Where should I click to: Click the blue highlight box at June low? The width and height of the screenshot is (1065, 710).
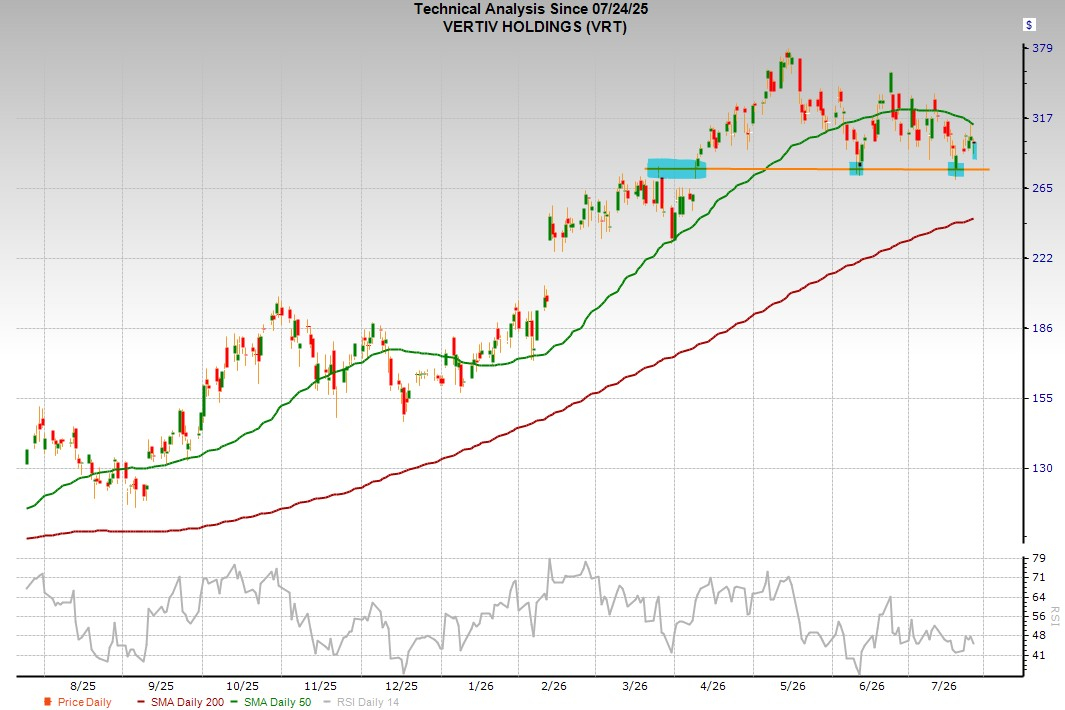856,168
